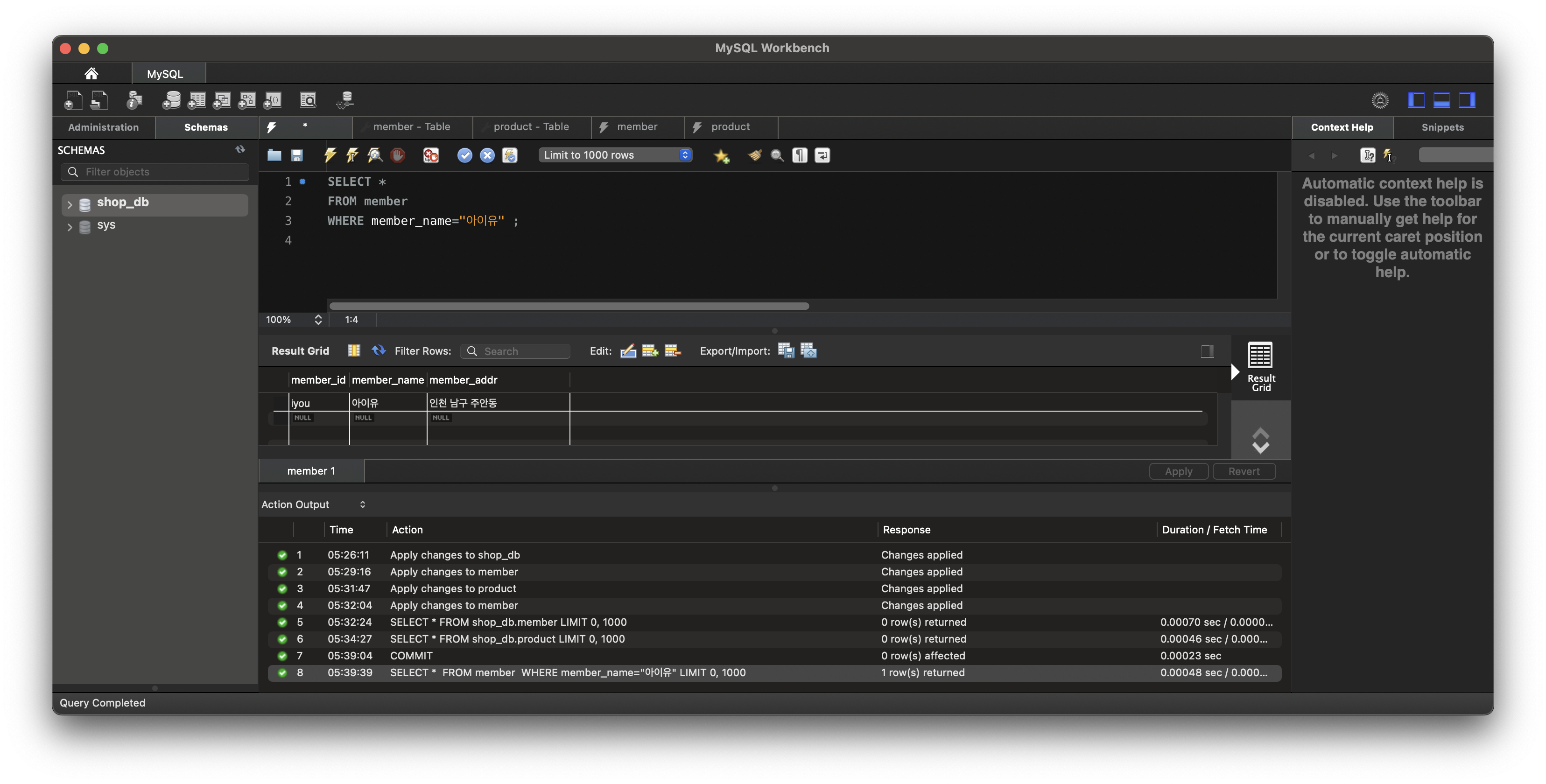Image resolution: width=1546 pixels, height=784 pixels.
Task: Toggle the left sidebar panel visibility
Action: point(1416,100)
